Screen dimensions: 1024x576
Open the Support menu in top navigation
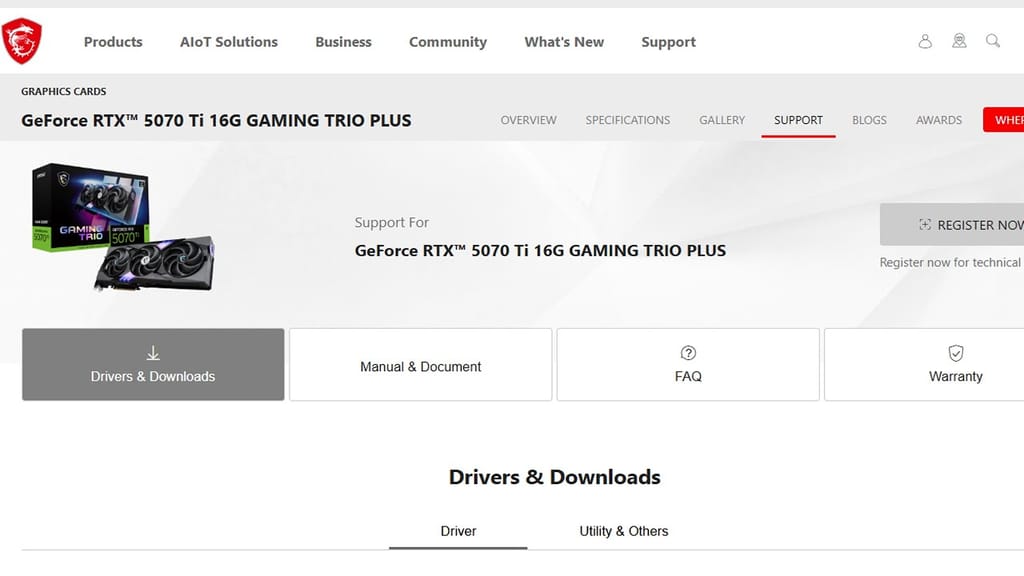tap(669, 42)
